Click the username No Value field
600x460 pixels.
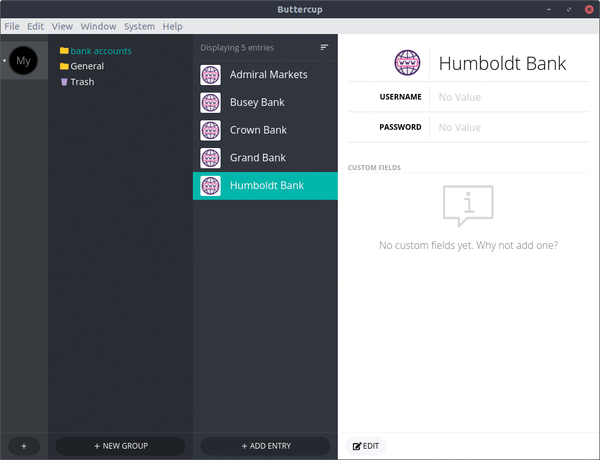460,97
